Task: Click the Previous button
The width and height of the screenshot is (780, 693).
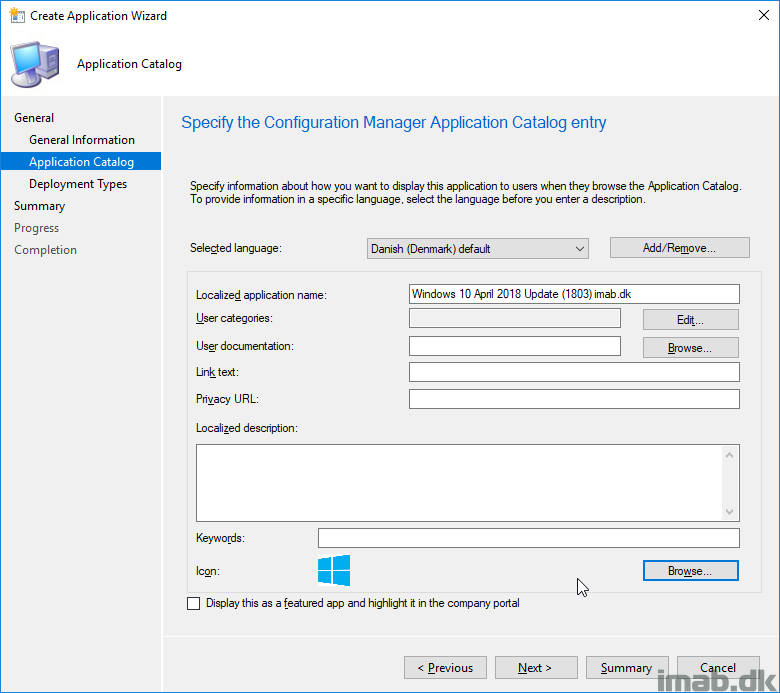Action: [445, 668]
